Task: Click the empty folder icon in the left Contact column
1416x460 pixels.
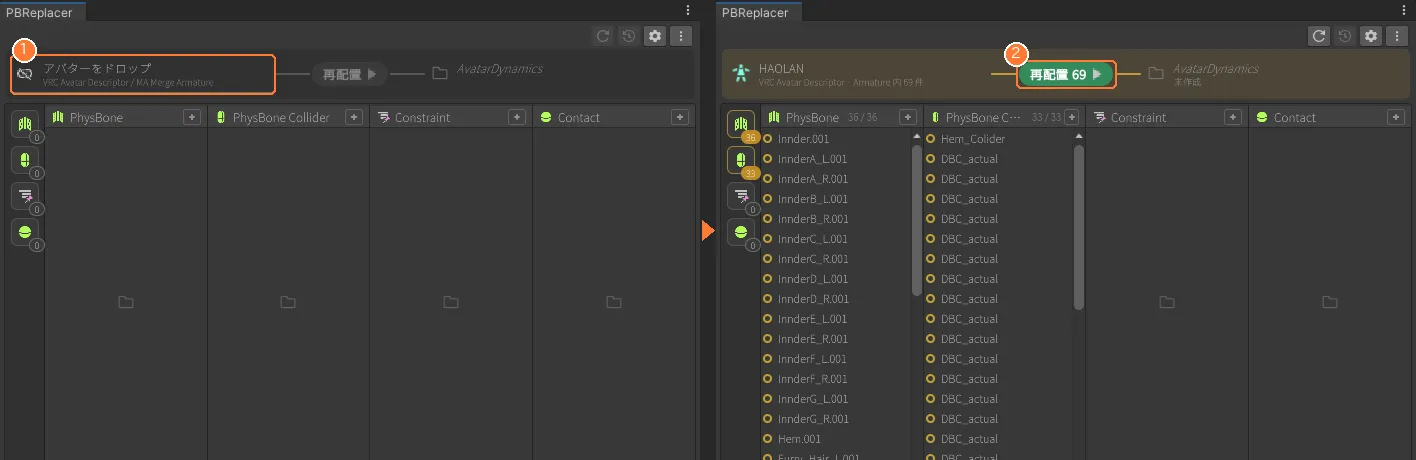Action: (x=614, y=302)
